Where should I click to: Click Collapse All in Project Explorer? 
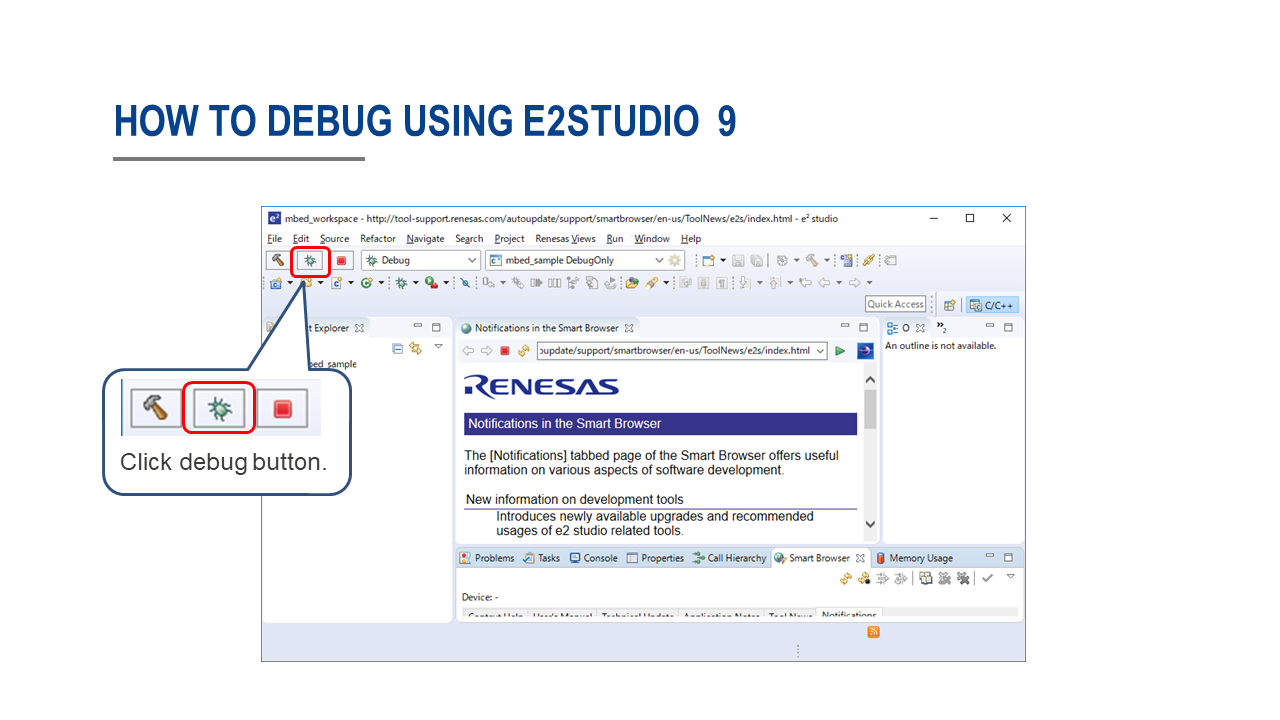398,348
